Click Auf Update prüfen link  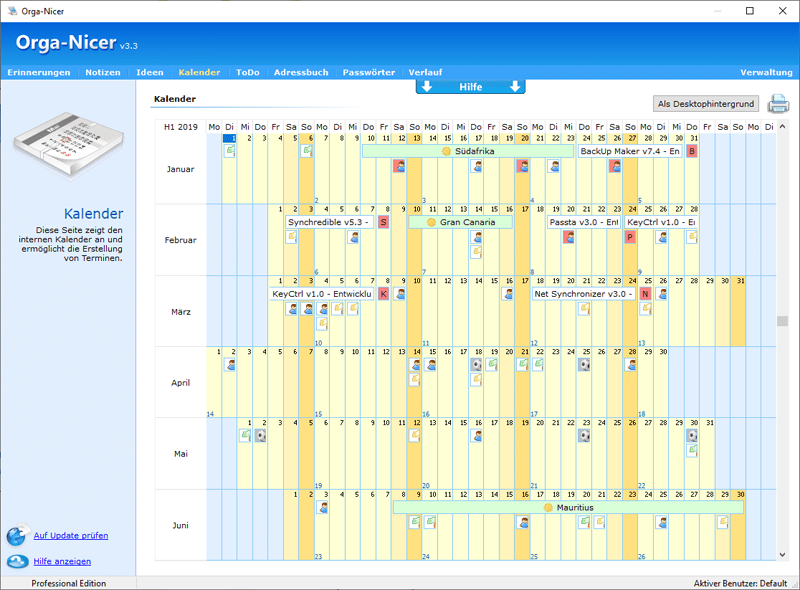pos(70,536)
